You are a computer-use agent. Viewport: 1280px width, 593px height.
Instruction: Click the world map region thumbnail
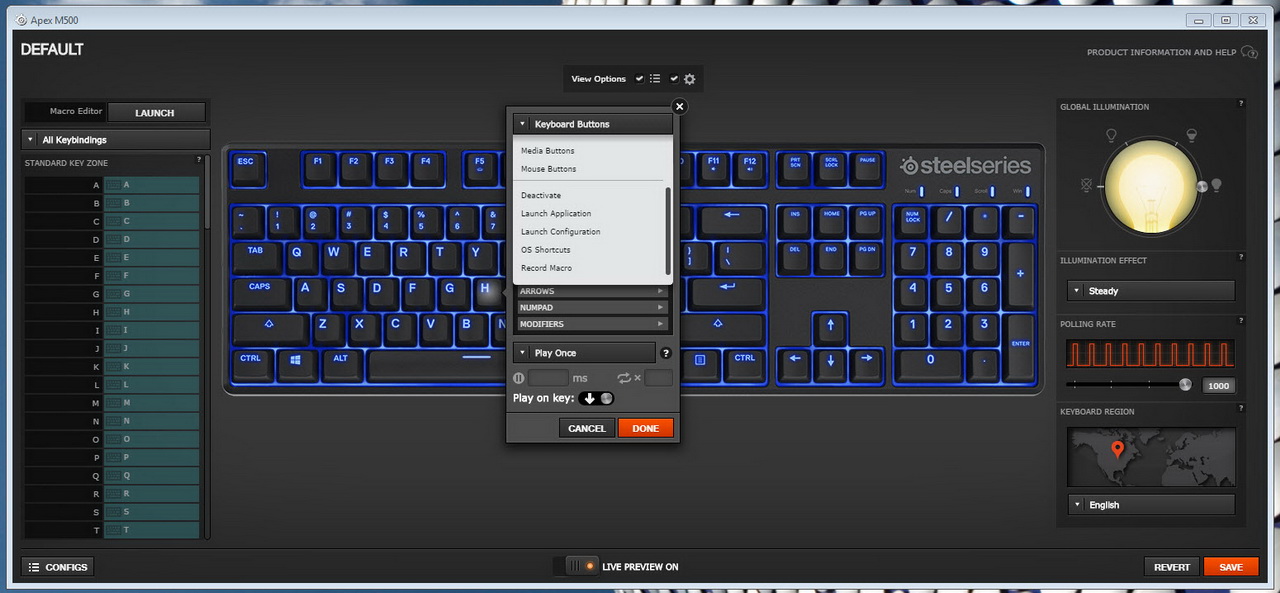tap(1151, 457)
